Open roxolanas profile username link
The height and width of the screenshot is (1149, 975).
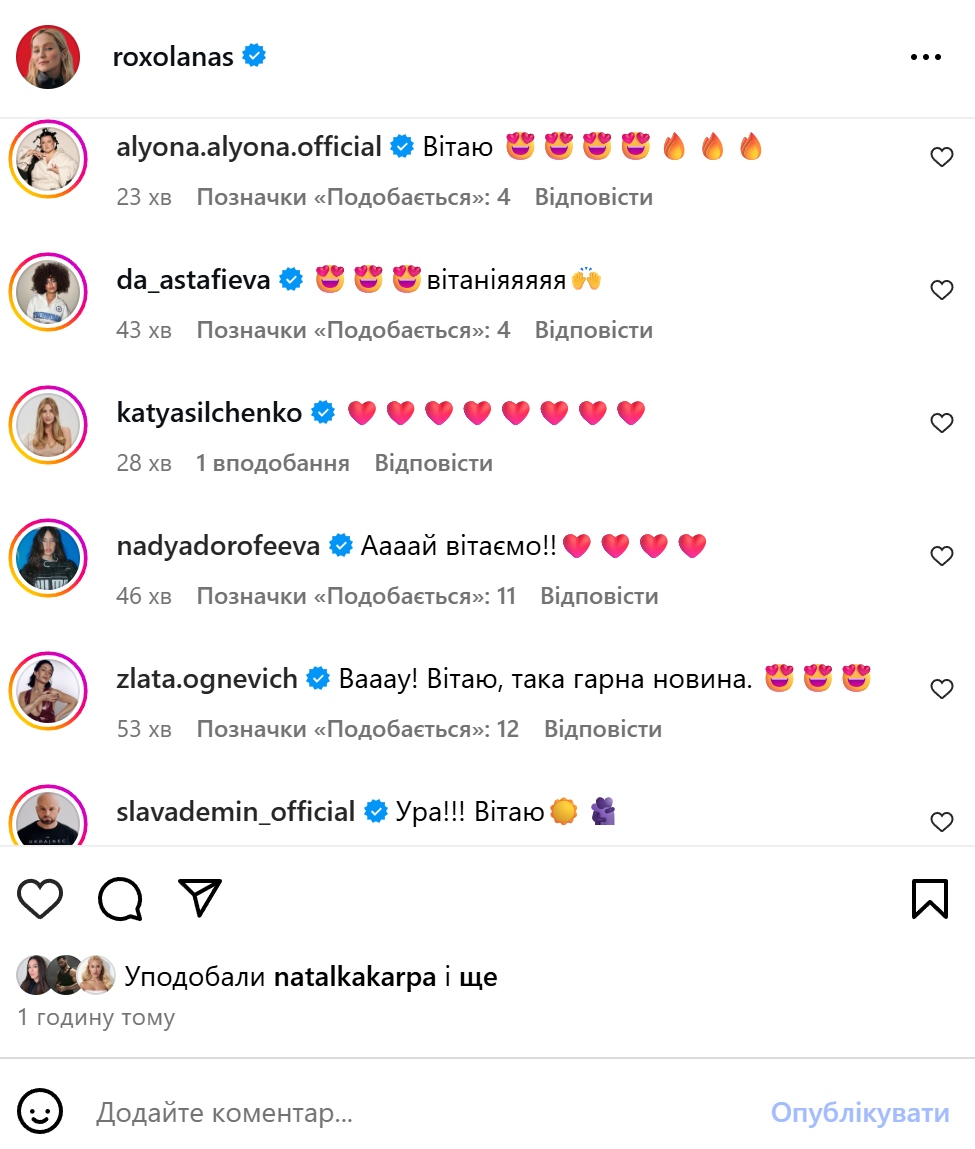173,57
